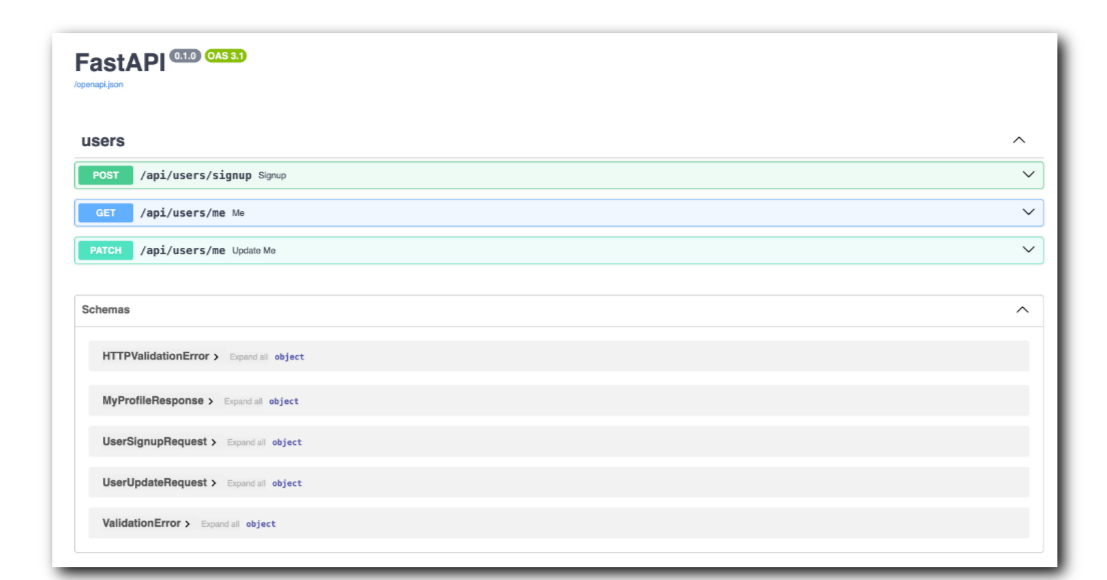Click Expand all next to MyProfileResponse
The height and width of the screenshot is (580, 1107).
pyautogui.click(x=243, y=401)
